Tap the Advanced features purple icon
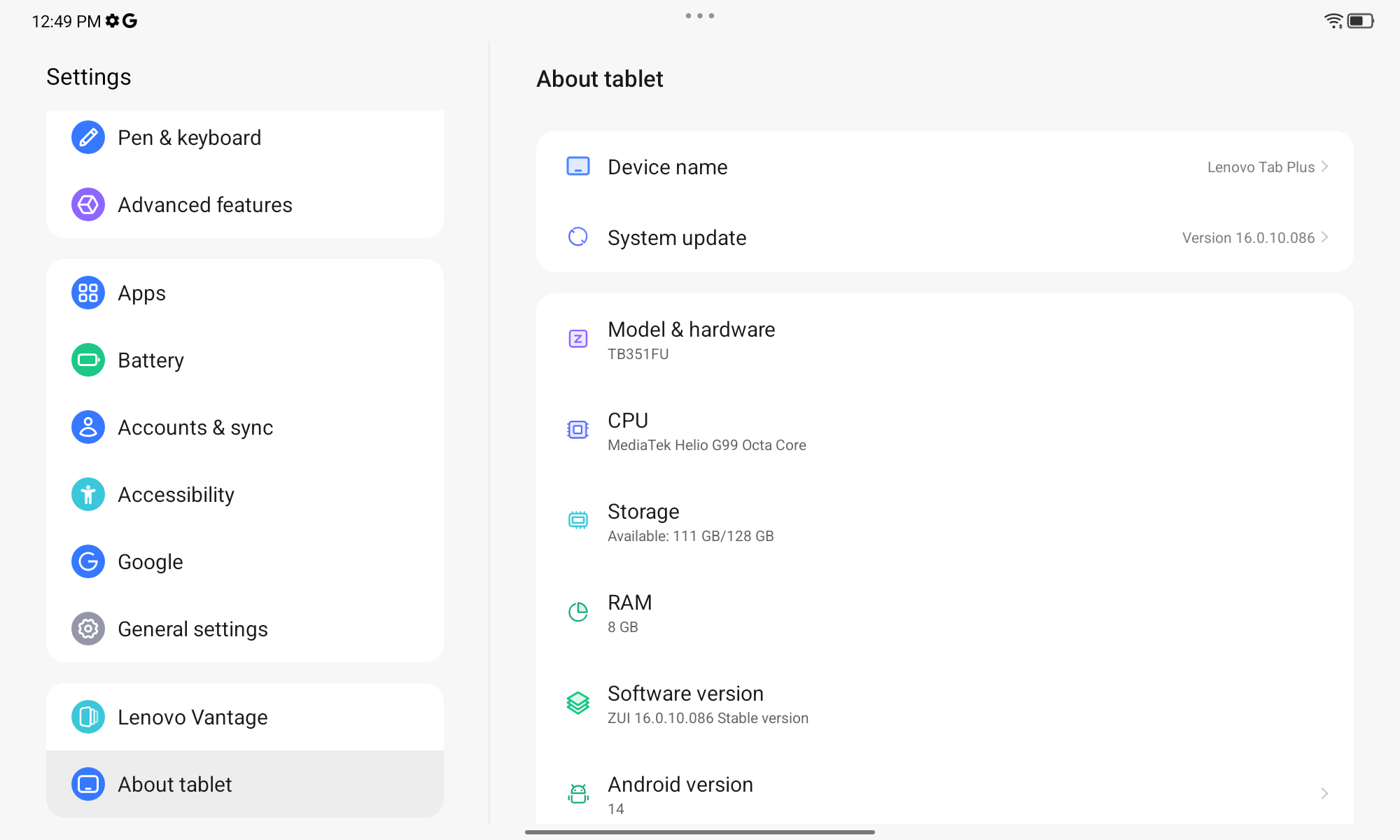This screenshot has height=840, width=1400. [x=88, y=204]
